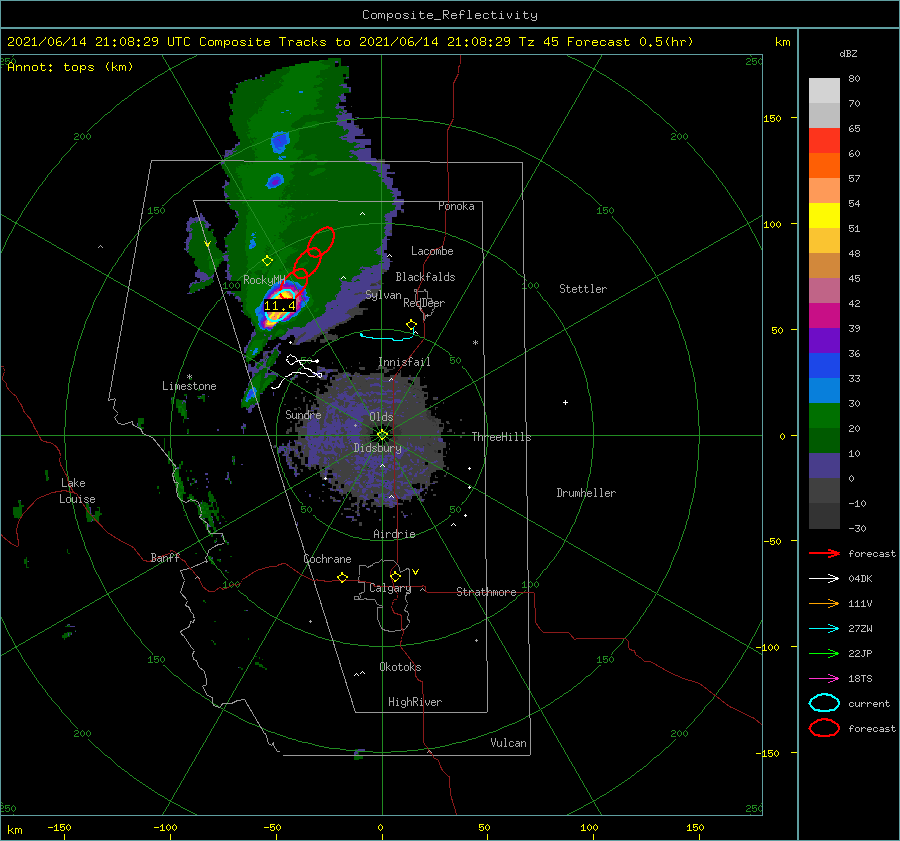
Task: Click the Blackfalds label
Action: pyautogui.click(x=425, y=277)
